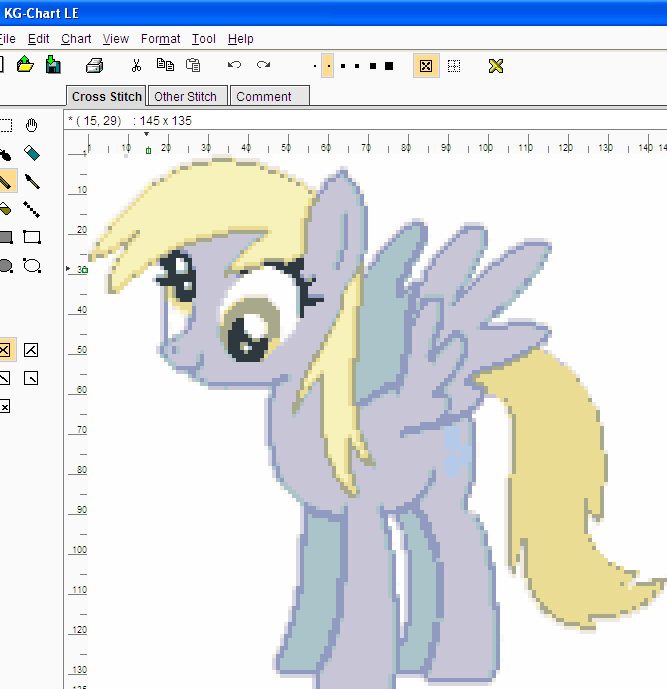Open the Chart menu

pos(76,39)
